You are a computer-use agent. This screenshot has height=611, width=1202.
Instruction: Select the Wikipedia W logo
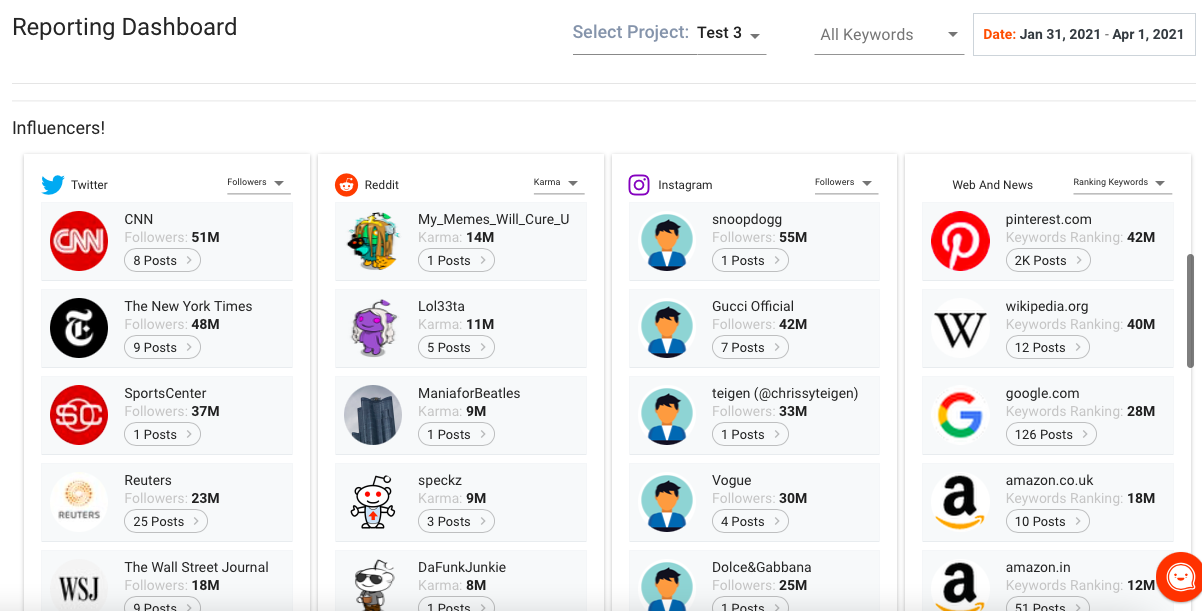pyautogui.click(x=960, y=328)
